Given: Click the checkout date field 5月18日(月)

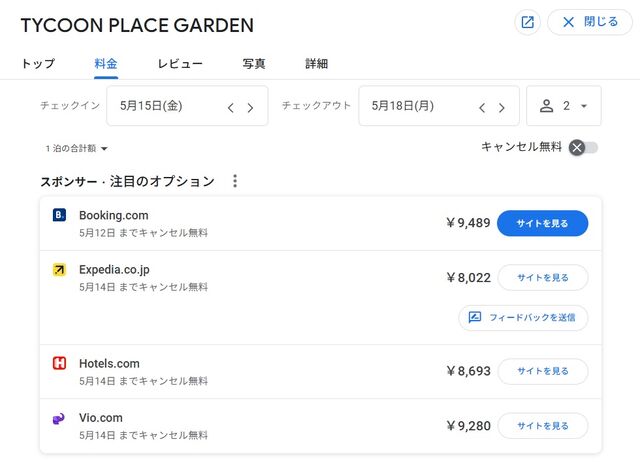Looking at the screenshot, I should (439, 106).
